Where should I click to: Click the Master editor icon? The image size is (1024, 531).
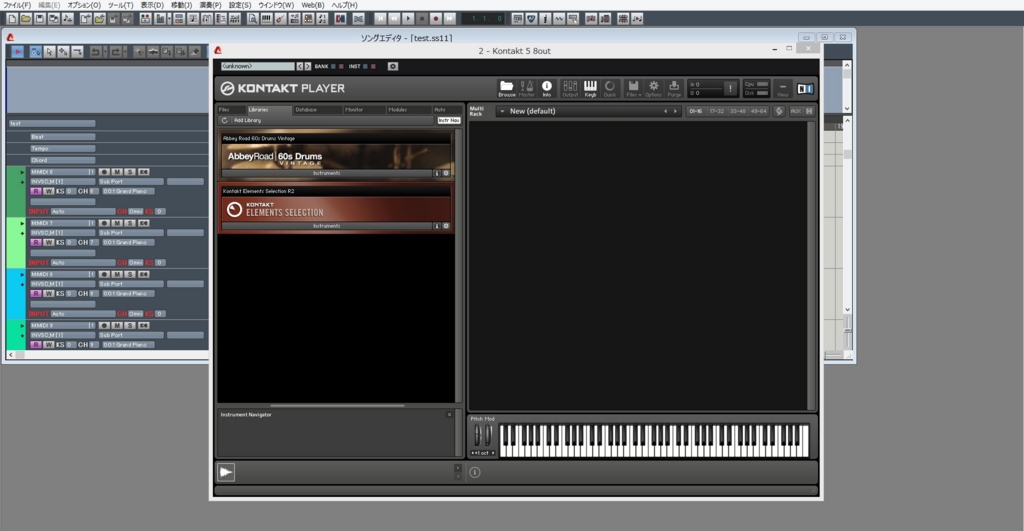coord(527,88)
